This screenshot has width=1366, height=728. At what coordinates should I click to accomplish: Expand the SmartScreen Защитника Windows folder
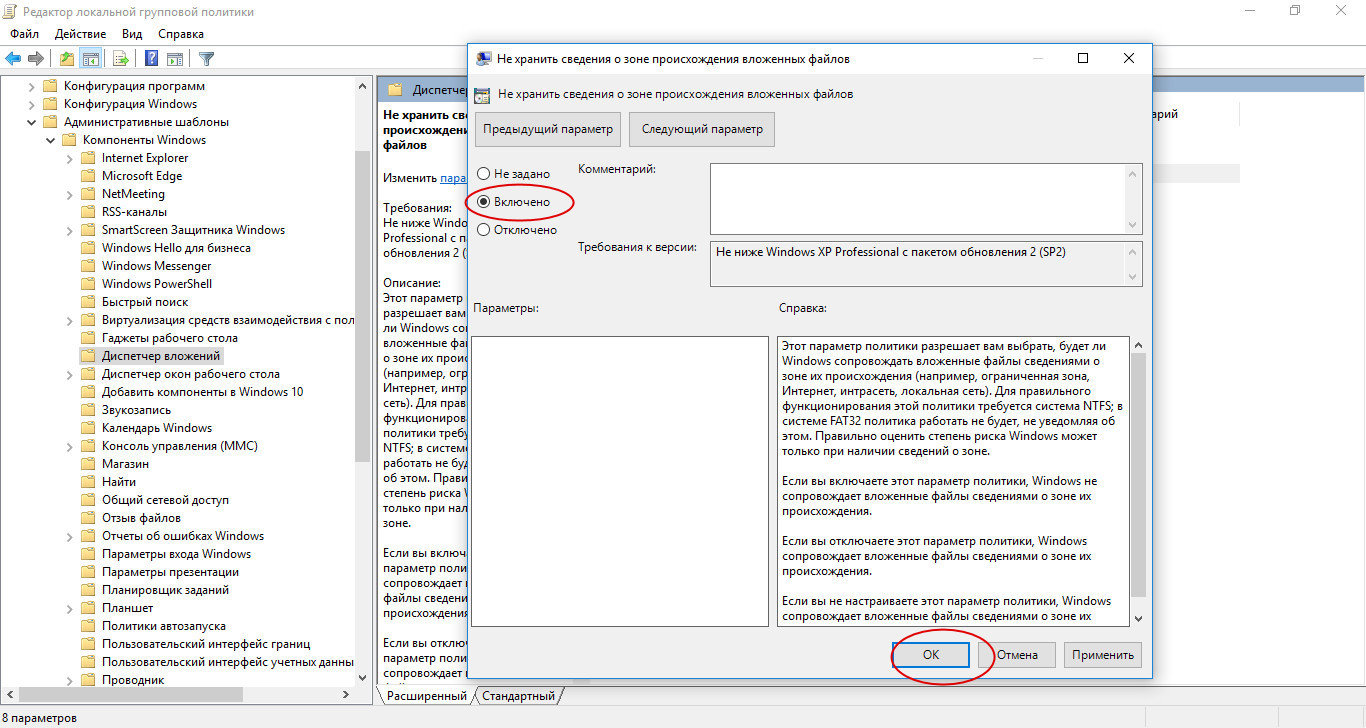click(69, 230)
